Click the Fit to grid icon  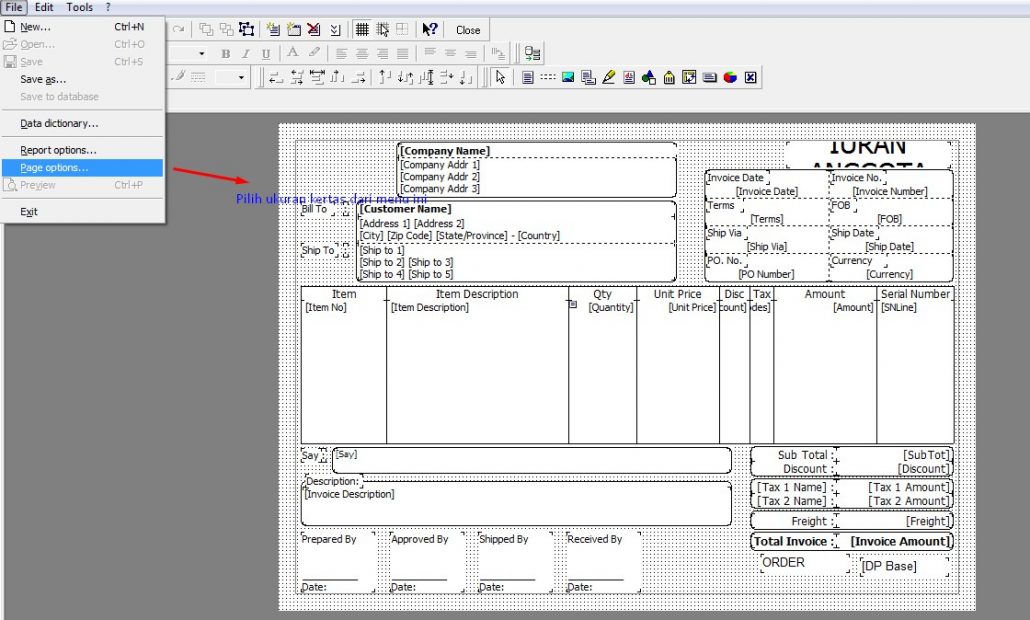pyautogui.click(x=402, y=30)
